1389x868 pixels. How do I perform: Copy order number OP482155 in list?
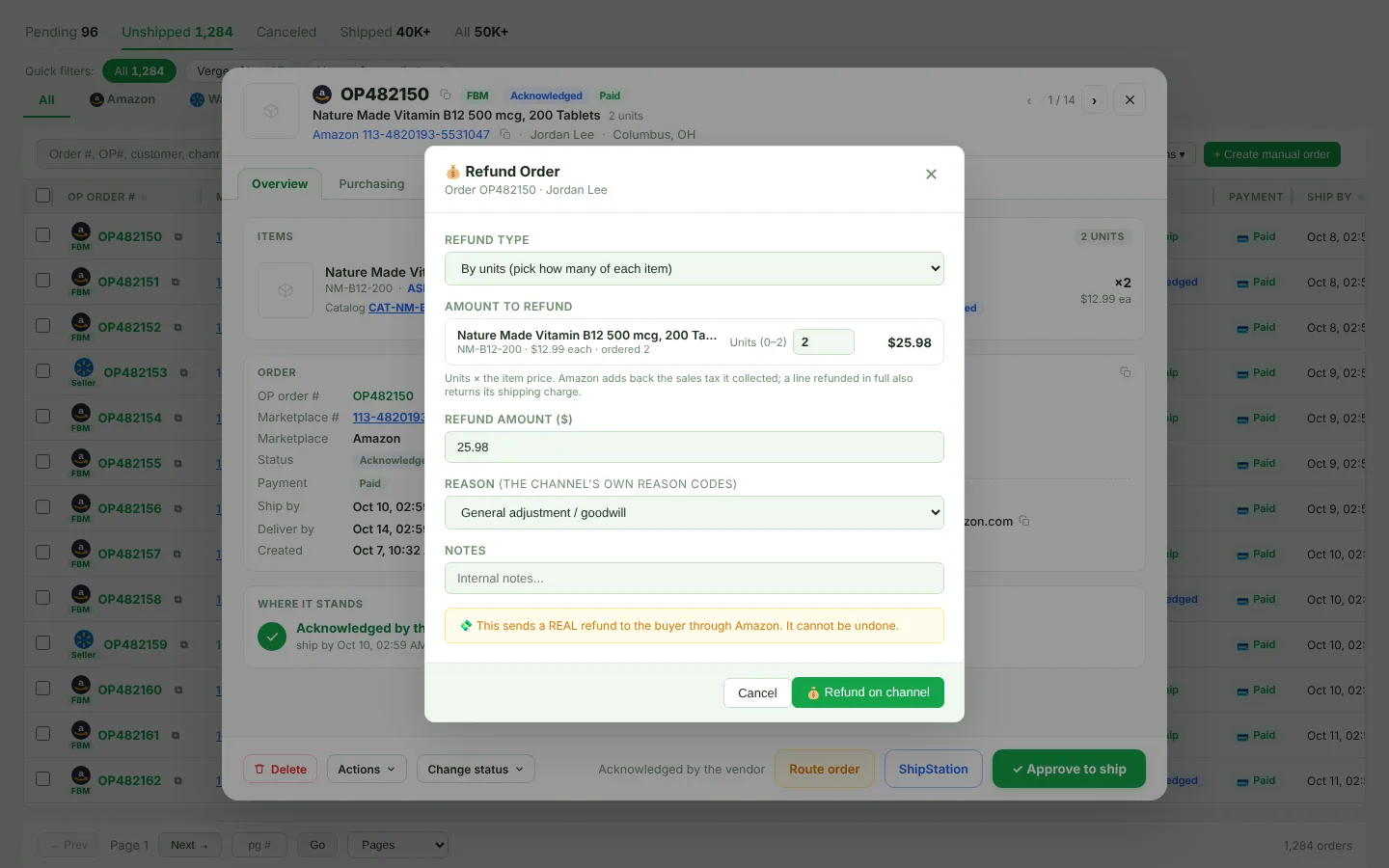tap(177, 464)
